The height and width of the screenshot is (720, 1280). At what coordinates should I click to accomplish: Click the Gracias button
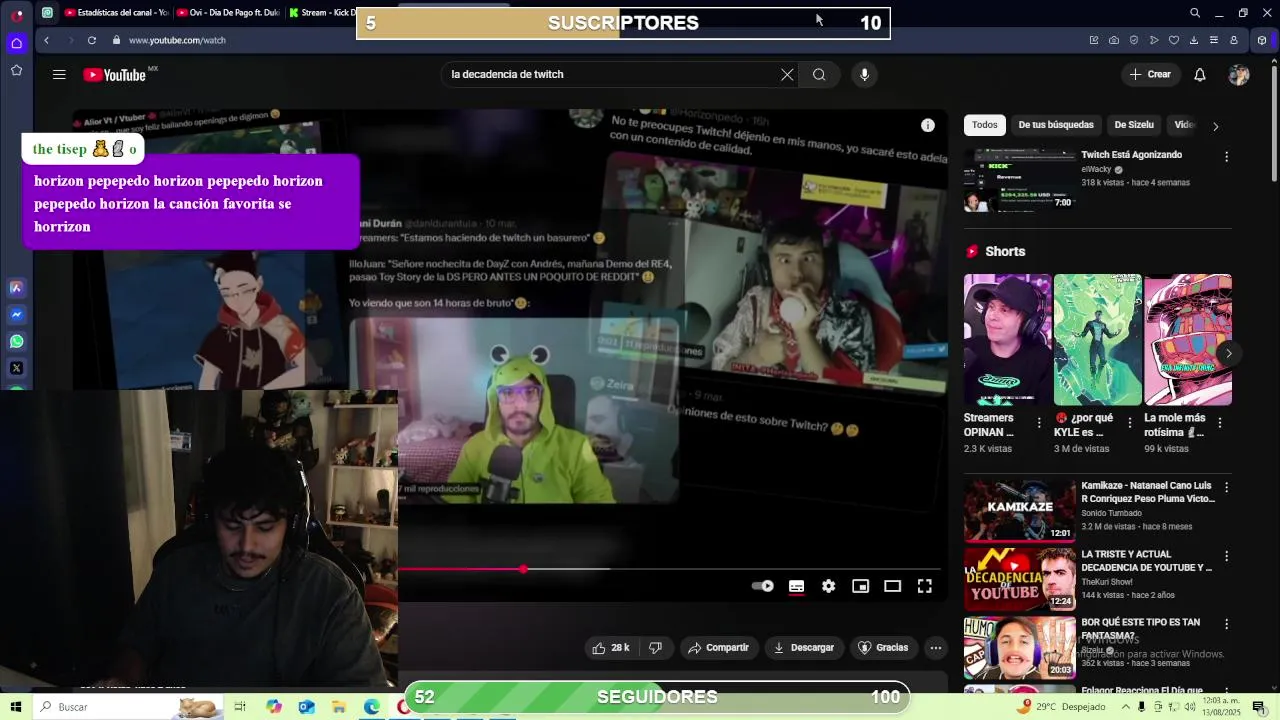click(883, 648)
